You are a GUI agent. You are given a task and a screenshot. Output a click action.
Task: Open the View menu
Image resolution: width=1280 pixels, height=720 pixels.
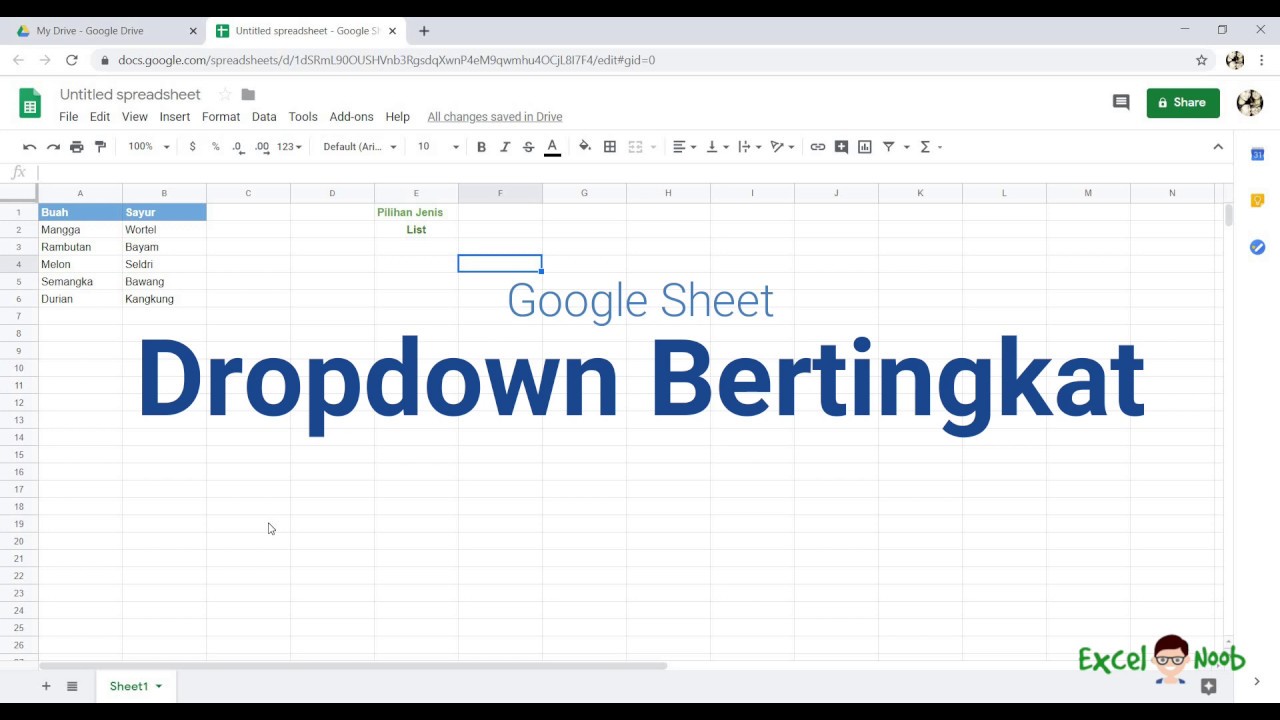tap(135, 117)
